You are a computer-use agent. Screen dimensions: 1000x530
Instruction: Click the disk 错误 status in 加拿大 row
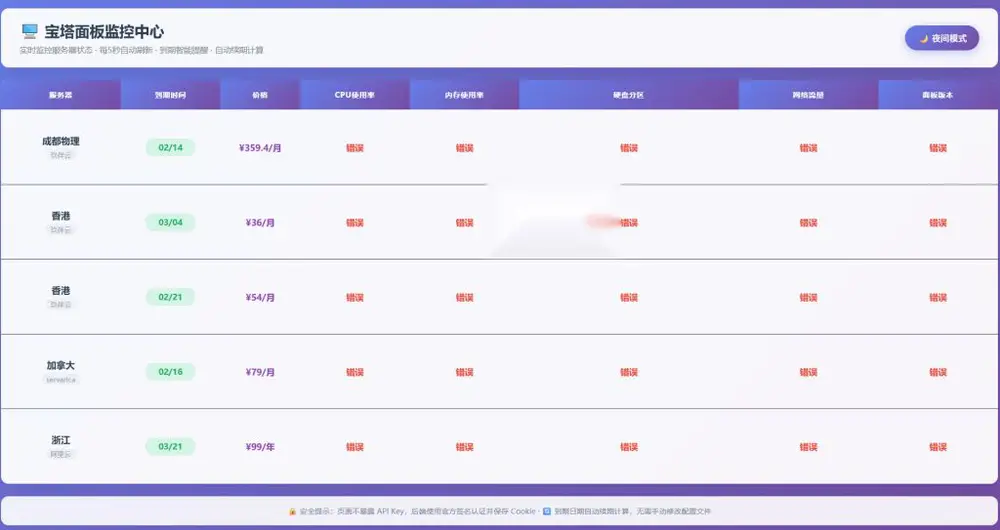[629, 372]
